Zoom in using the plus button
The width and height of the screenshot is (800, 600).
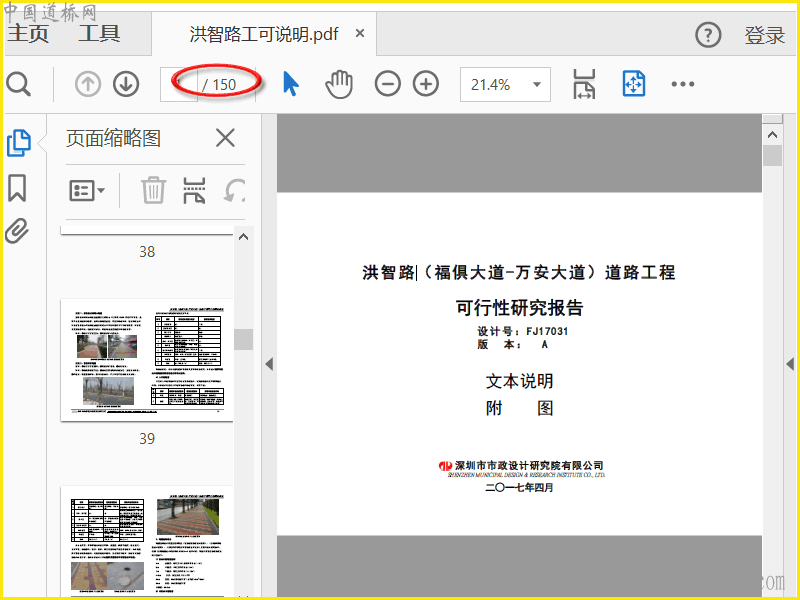(x=426, y=84)
